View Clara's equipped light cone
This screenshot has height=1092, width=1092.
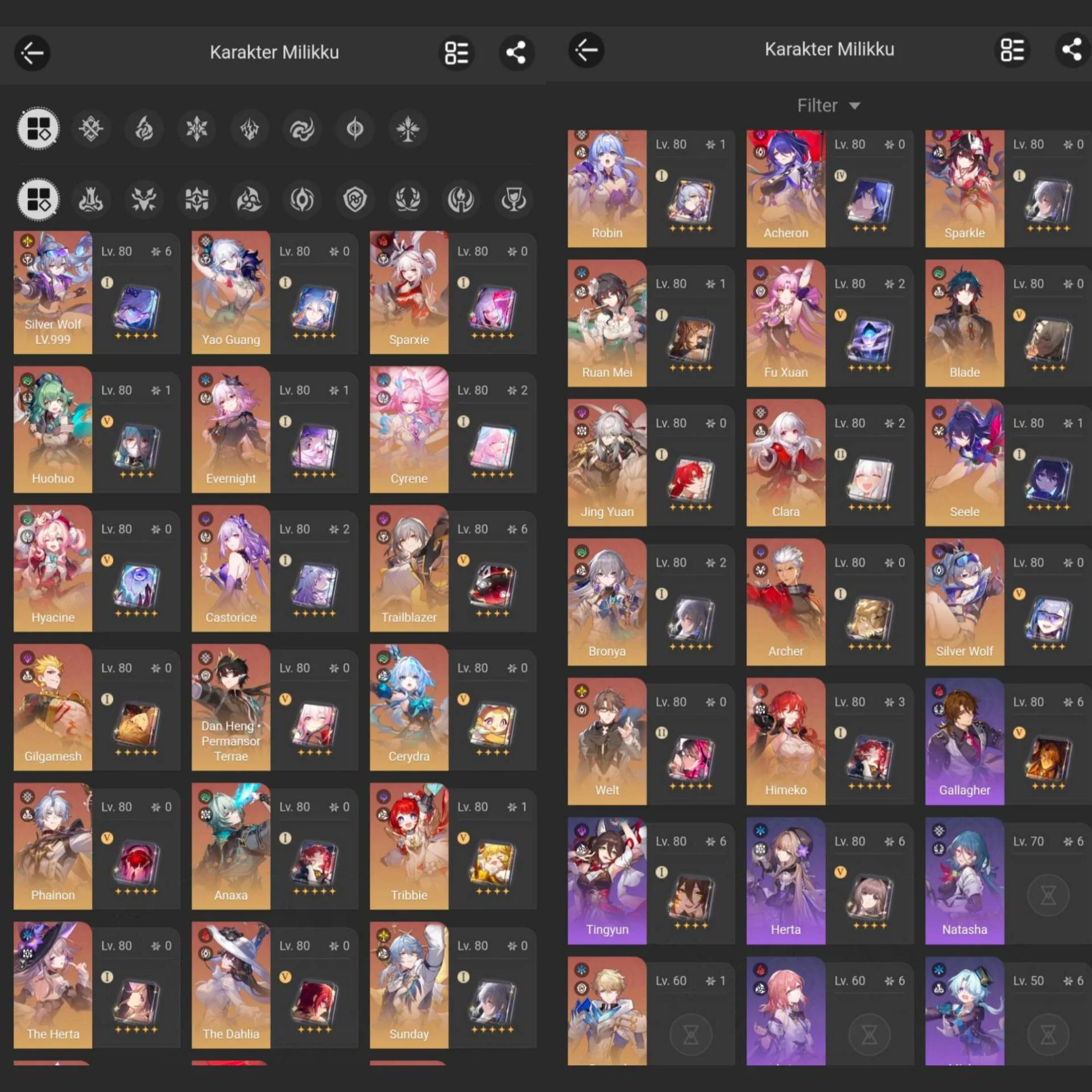(870, 482)
